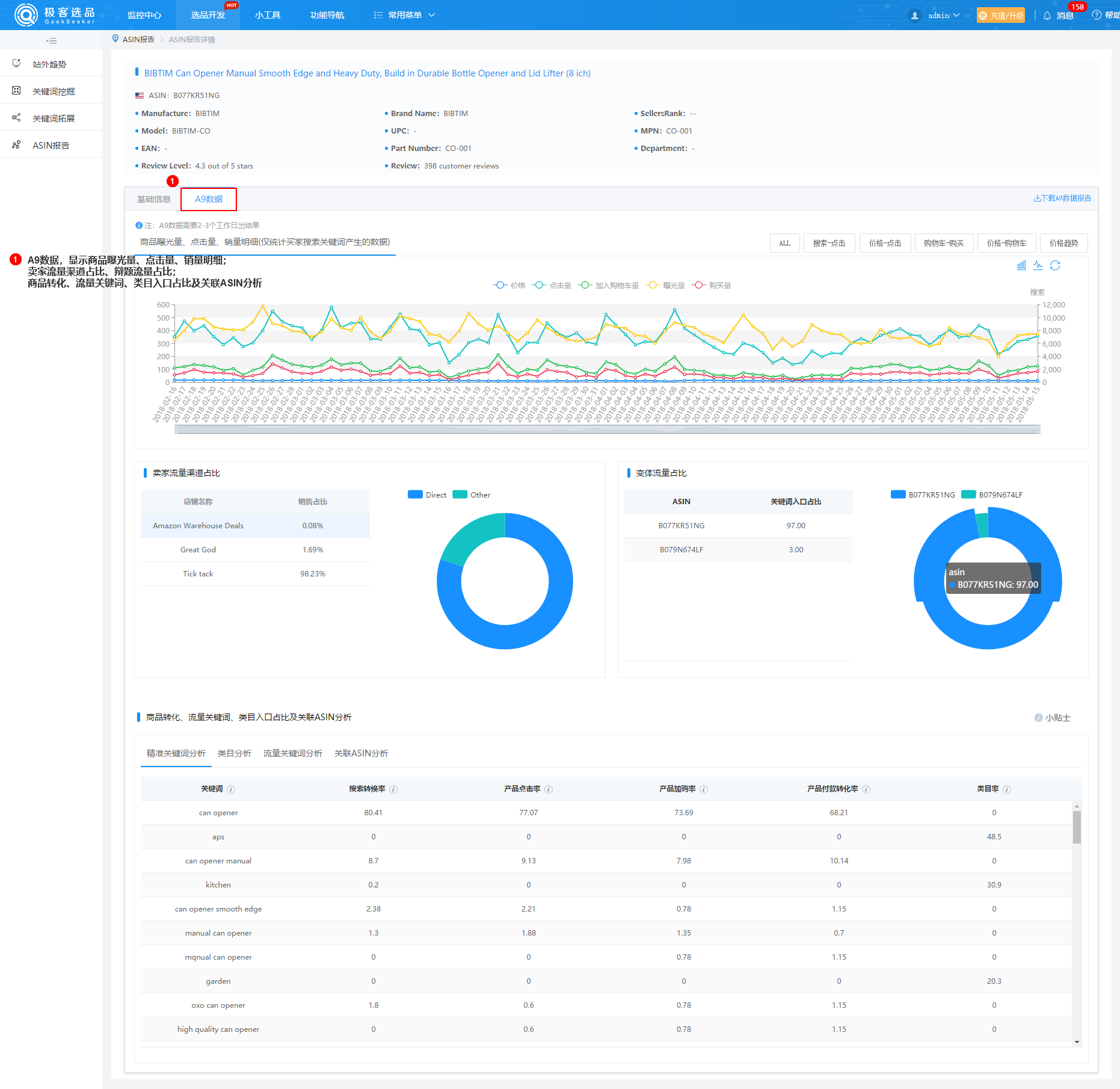Click the Amazon Warehouse Deals row
The height and width of the screenshot is (1089, 1120).
(255, 525)
